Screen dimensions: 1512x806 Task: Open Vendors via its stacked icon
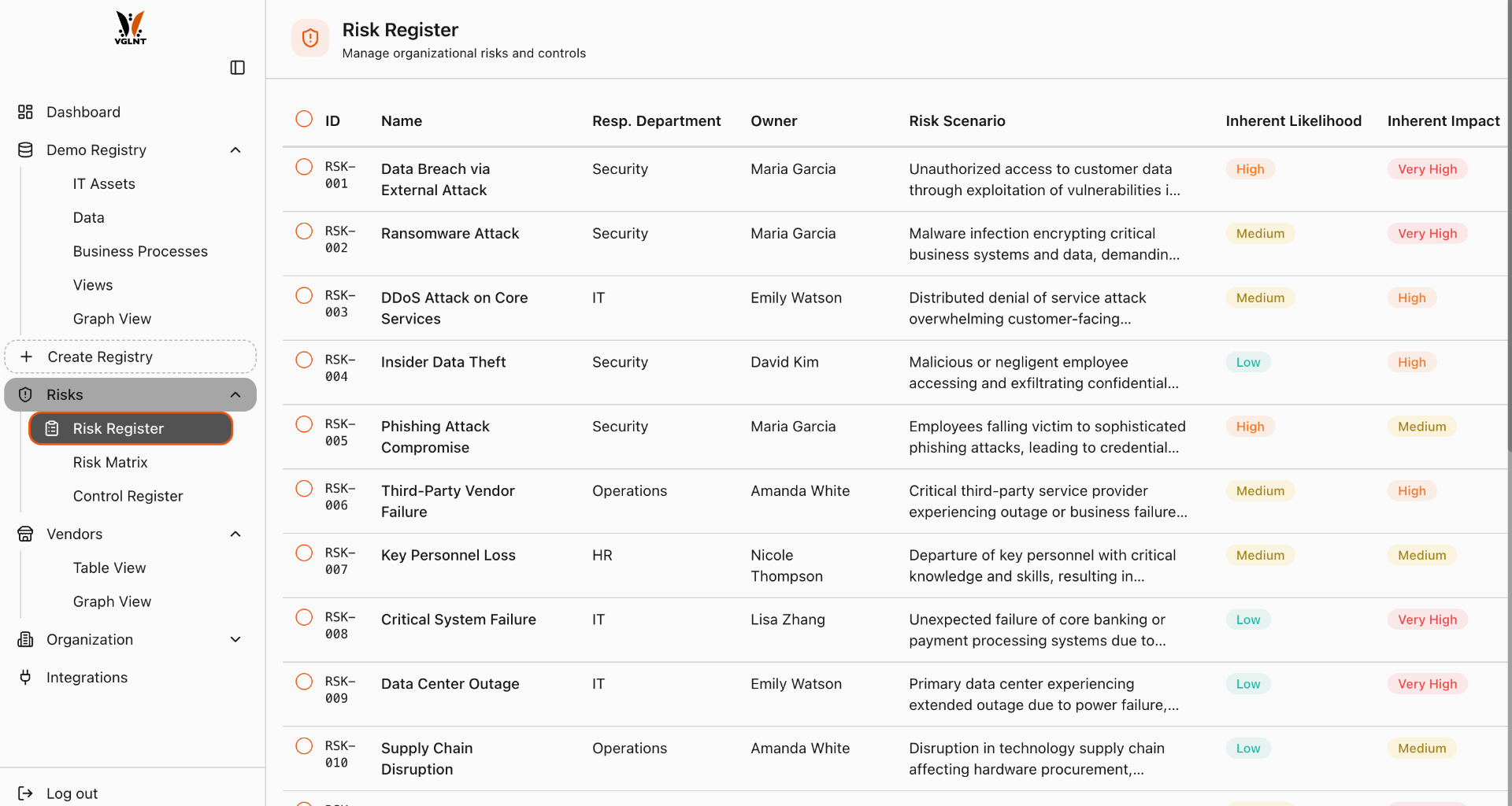[24, 534]
